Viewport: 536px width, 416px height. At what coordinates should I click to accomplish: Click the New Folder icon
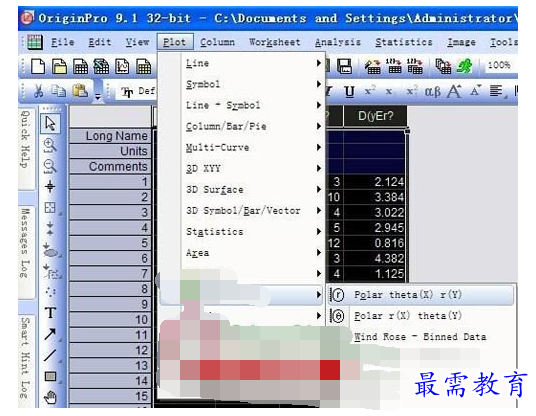[x=59, y=66]
